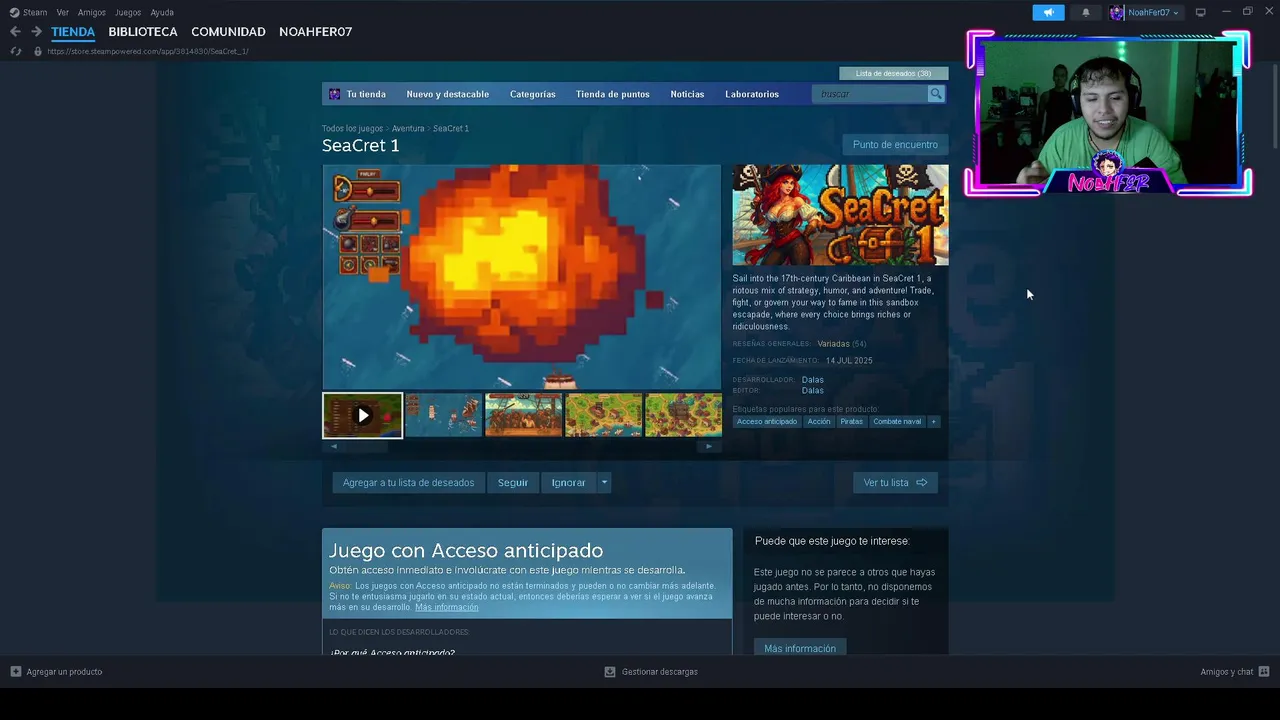Expand the Ignorar dropdown arrow
Viewport: 1280px width, 720px height.
pyautogui.click(x=604, y=482)
